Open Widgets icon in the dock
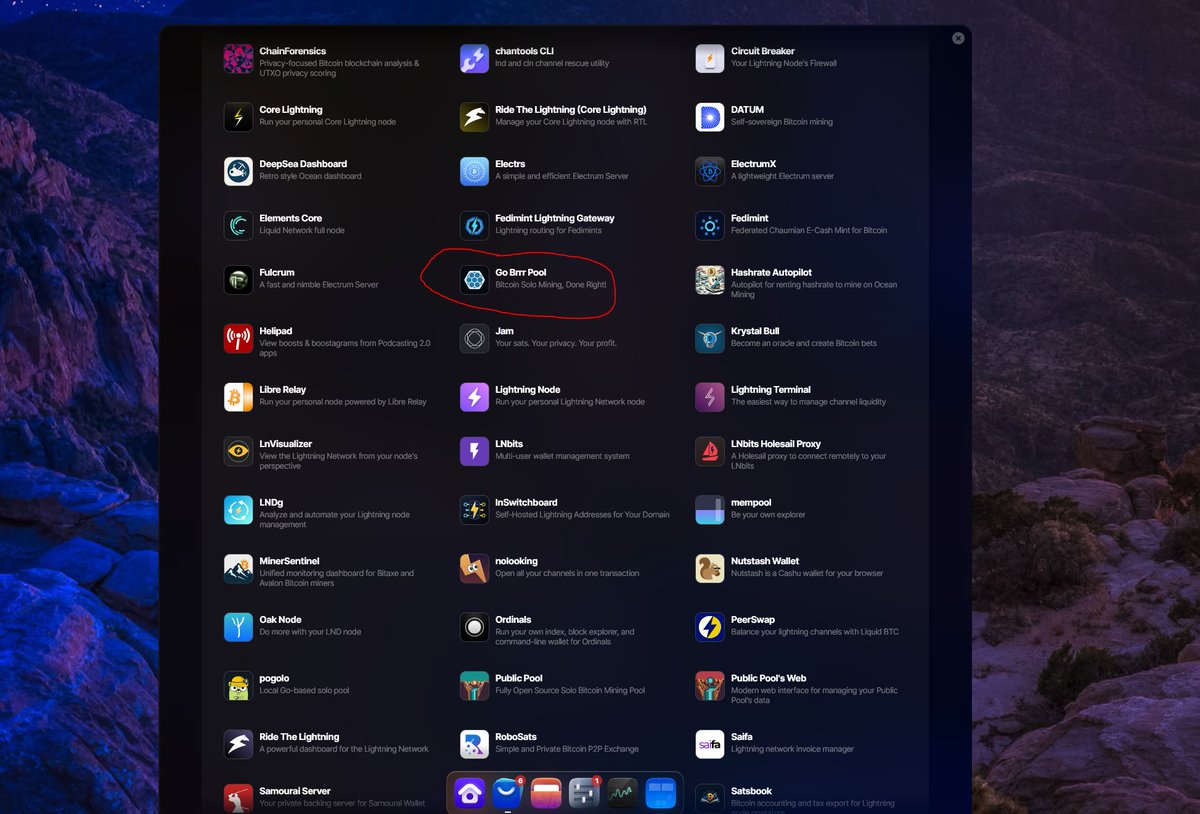1200x814 pixels. click(x=660, y=793)
